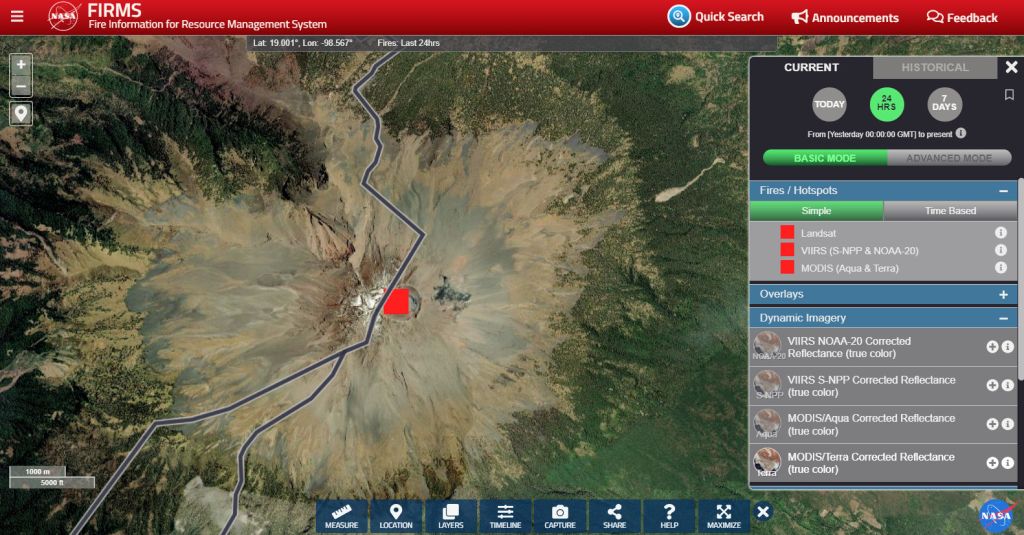Click the Measure tool icon
This screenshot has width=1024, height=535.
(342, 515)
